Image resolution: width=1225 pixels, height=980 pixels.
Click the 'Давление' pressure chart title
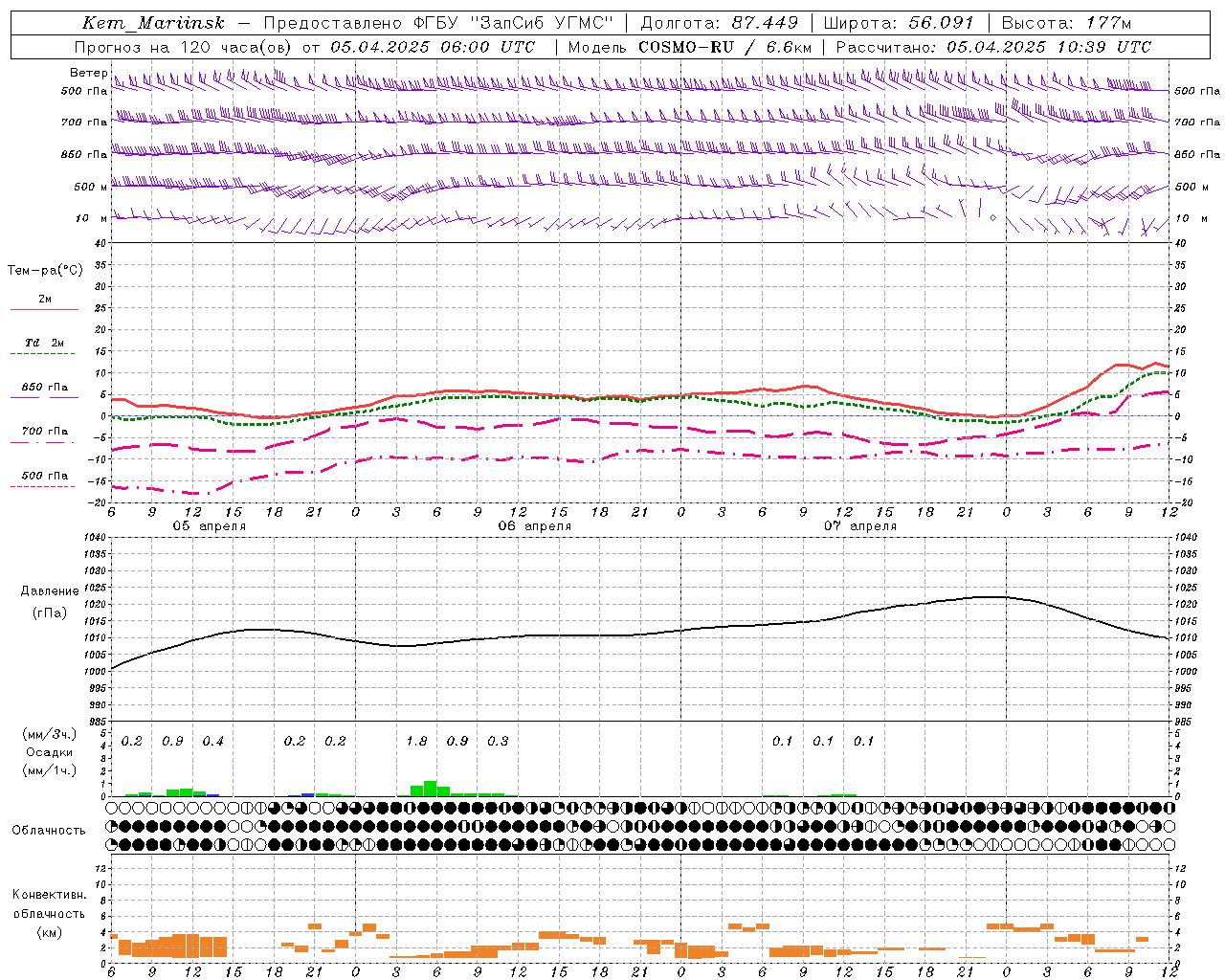pos(50,591)
